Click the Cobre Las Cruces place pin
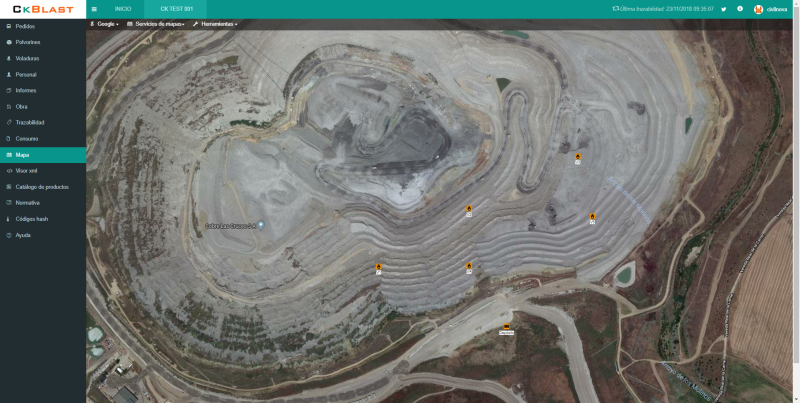 [x=261, y=225]
